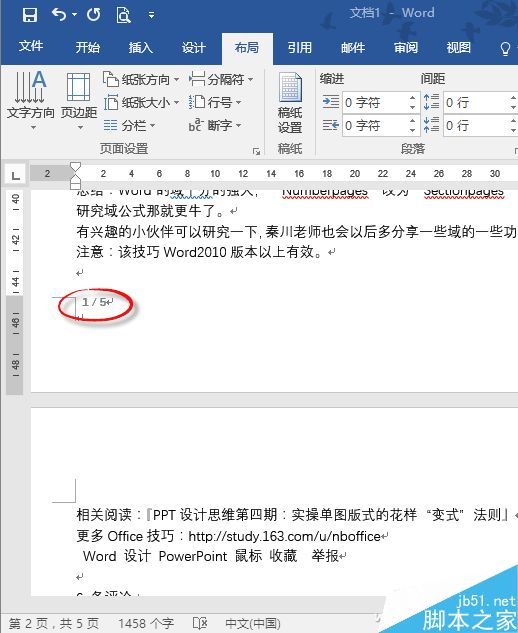
Task: Click the spacing after '0 行' field
Action: [476, 126]
